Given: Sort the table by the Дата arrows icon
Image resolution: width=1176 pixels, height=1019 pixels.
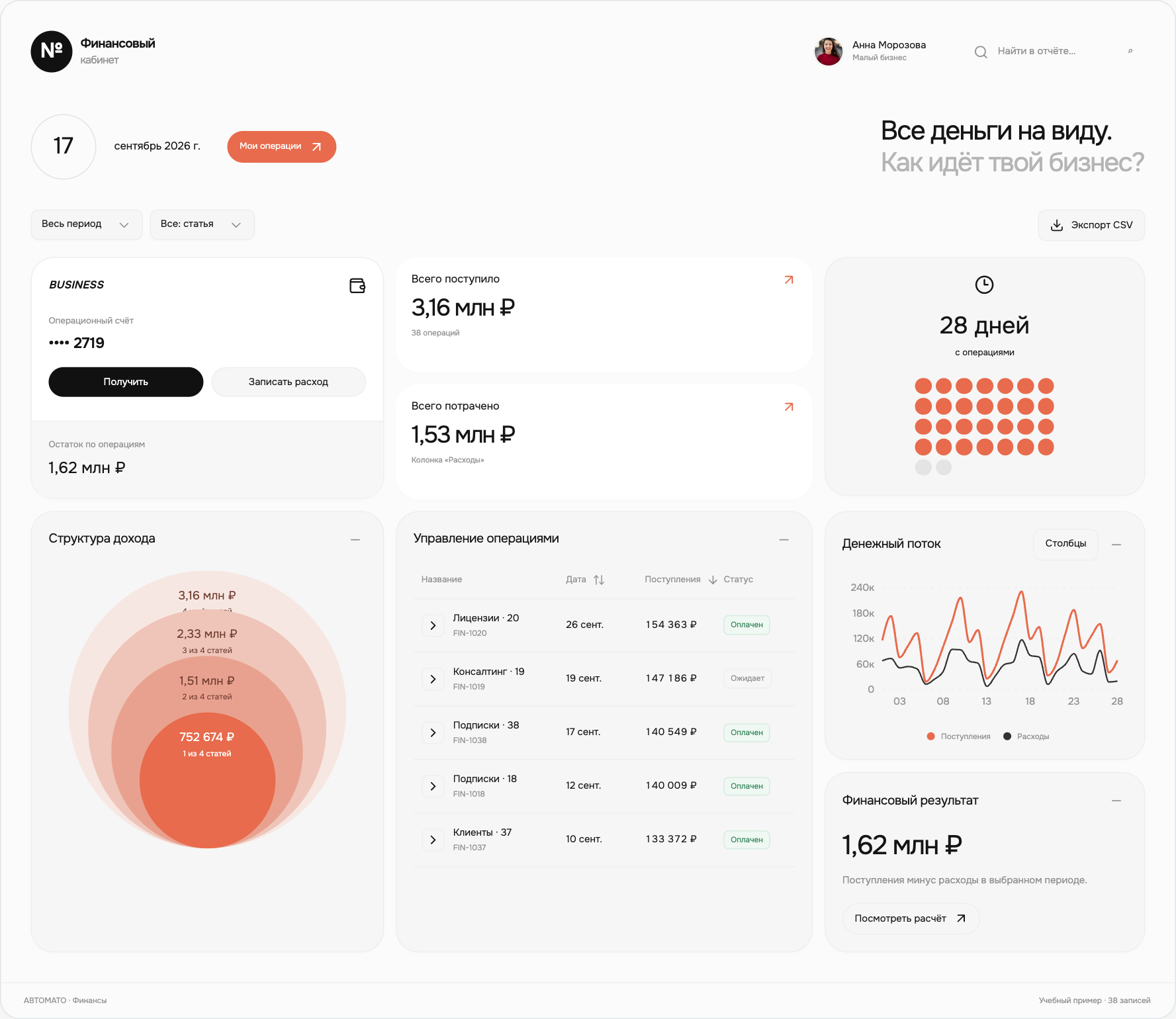Looking at the screenshot, I should coord(599,580).
